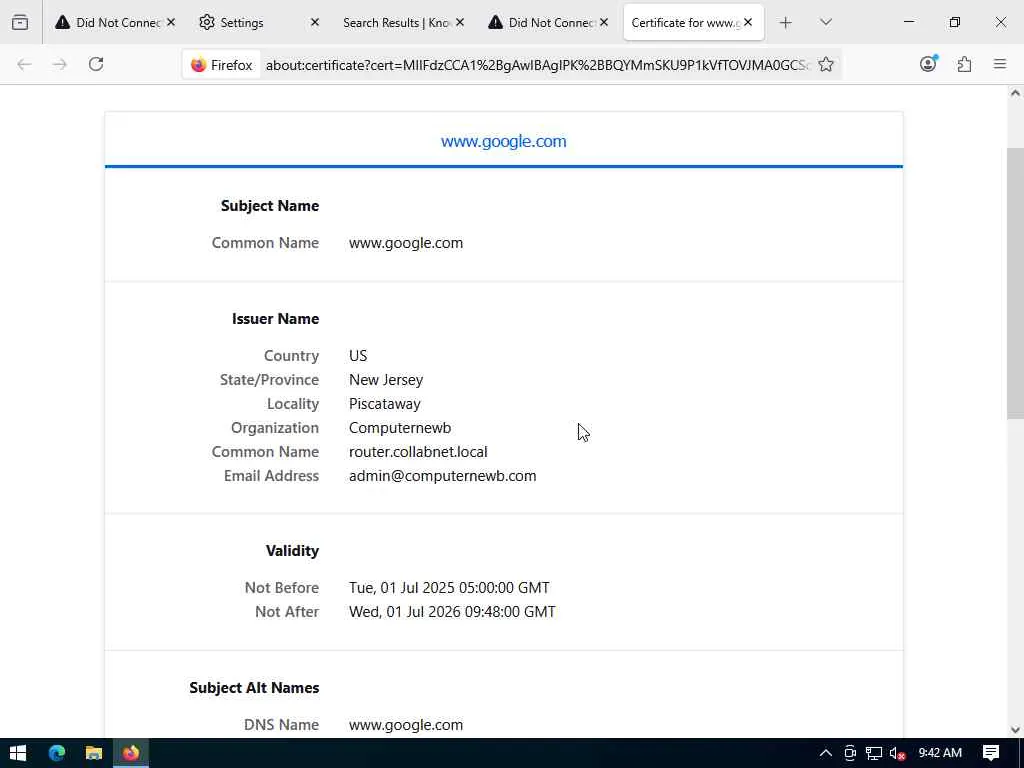Reload the certificate page

click(96, 64)
